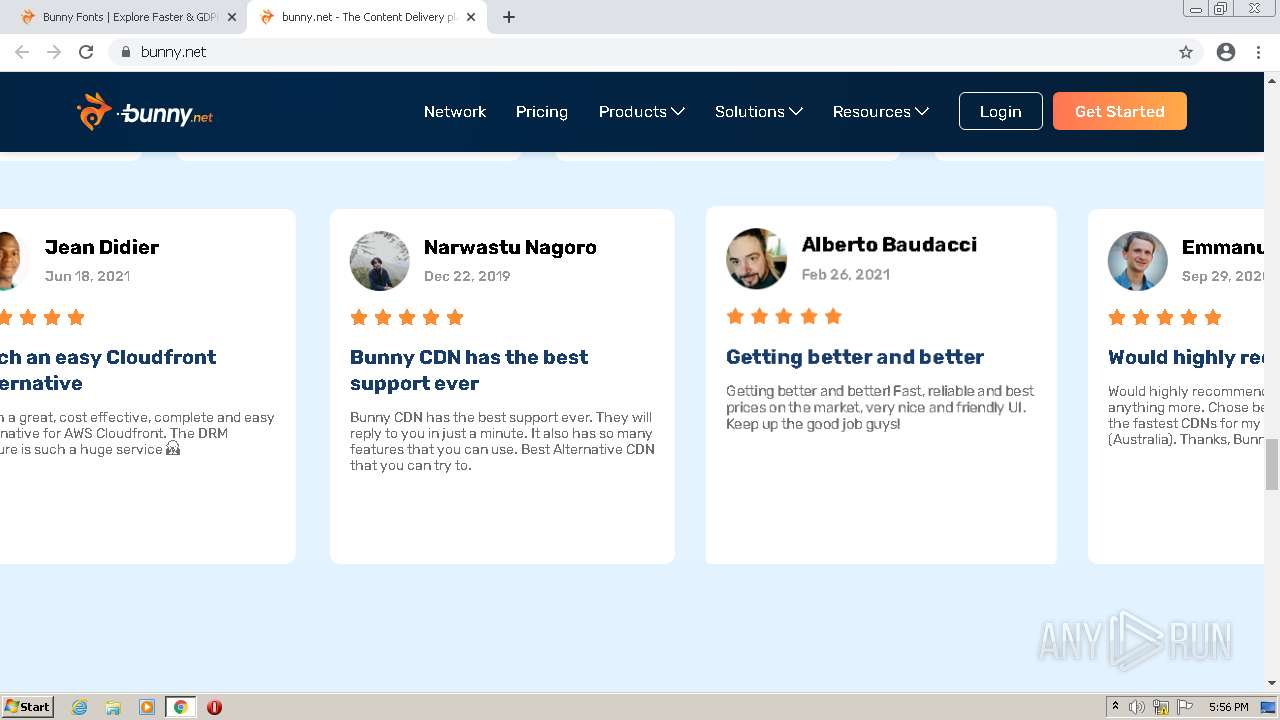Click the last star in Jean Didier's rating
Screen dimensions: 1280x720
point(76,318)
